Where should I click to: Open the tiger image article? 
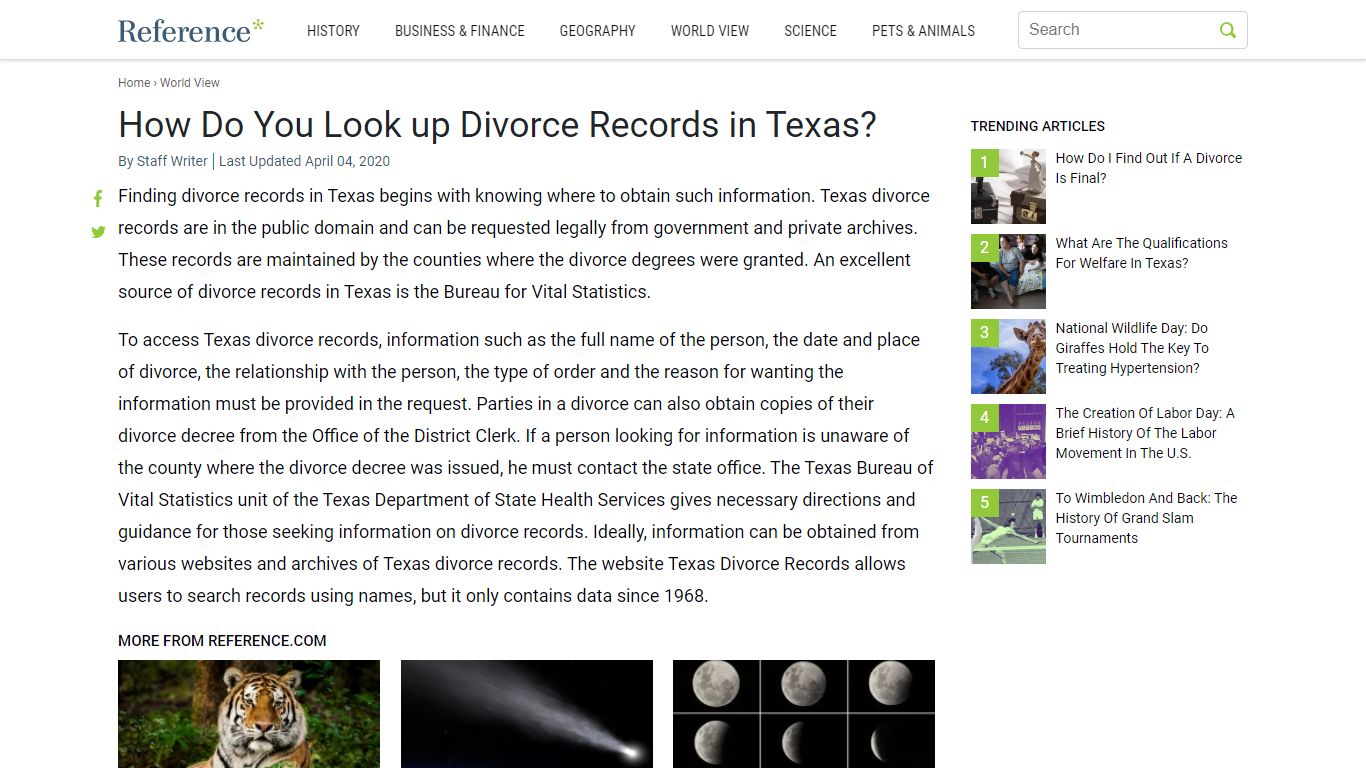[249, 714]
